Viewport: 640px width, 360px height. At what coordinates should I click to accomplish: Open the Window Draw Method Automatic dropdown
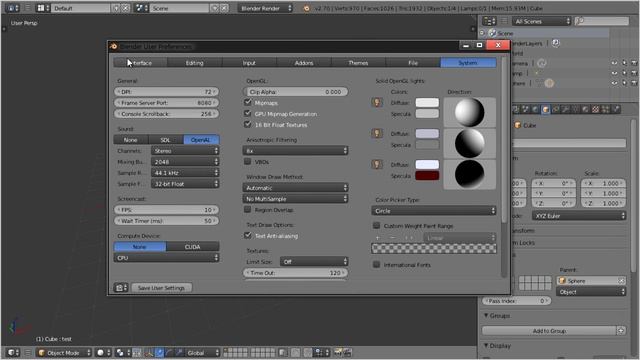coord(296,188)
